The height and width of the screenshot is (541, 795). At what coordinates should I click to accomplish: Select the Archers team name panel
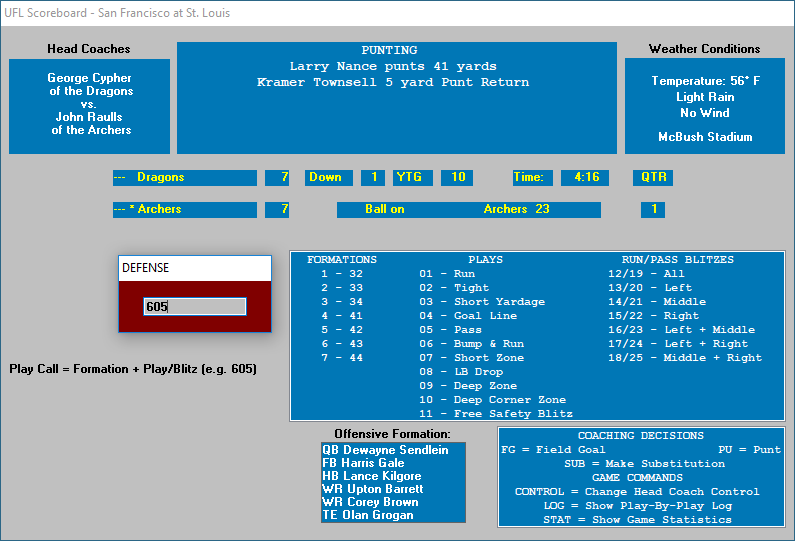tap(185, 210)
